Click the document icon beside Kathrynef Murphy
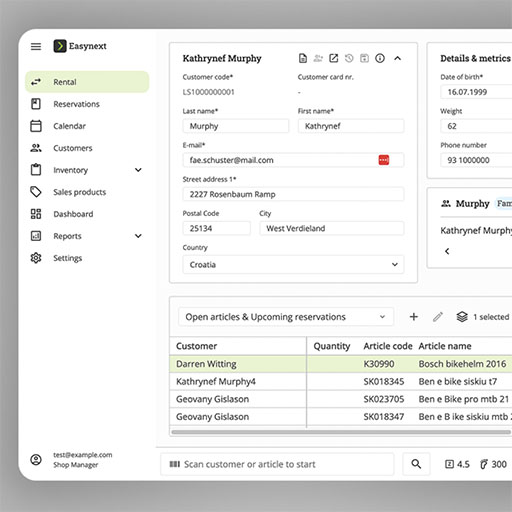Screen dimensions: 512x512 [x=303, y=58]
